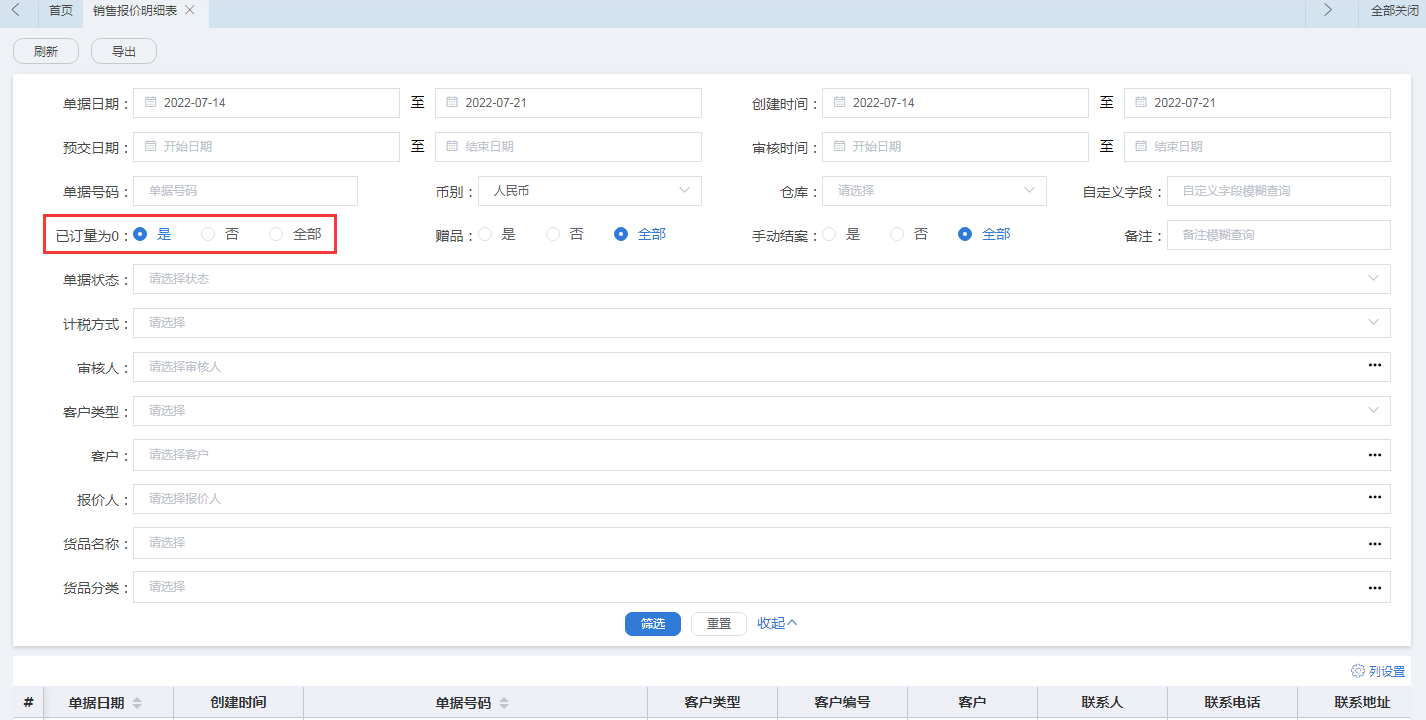Open the 客户 picker ellipsis icon
Viewport: 1426px width, 720px height.
1375,454
